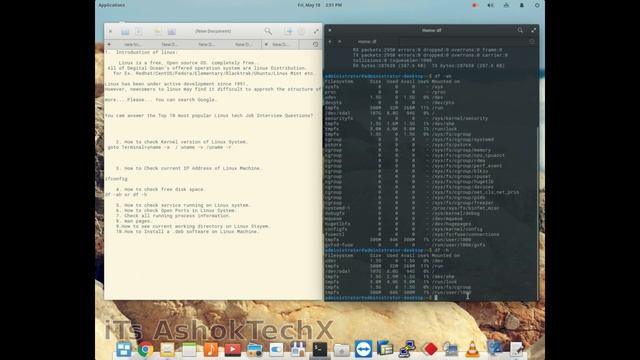The image size is (640, 360).
Task: Click the search icon in terminal header
Action: [520, 30]
